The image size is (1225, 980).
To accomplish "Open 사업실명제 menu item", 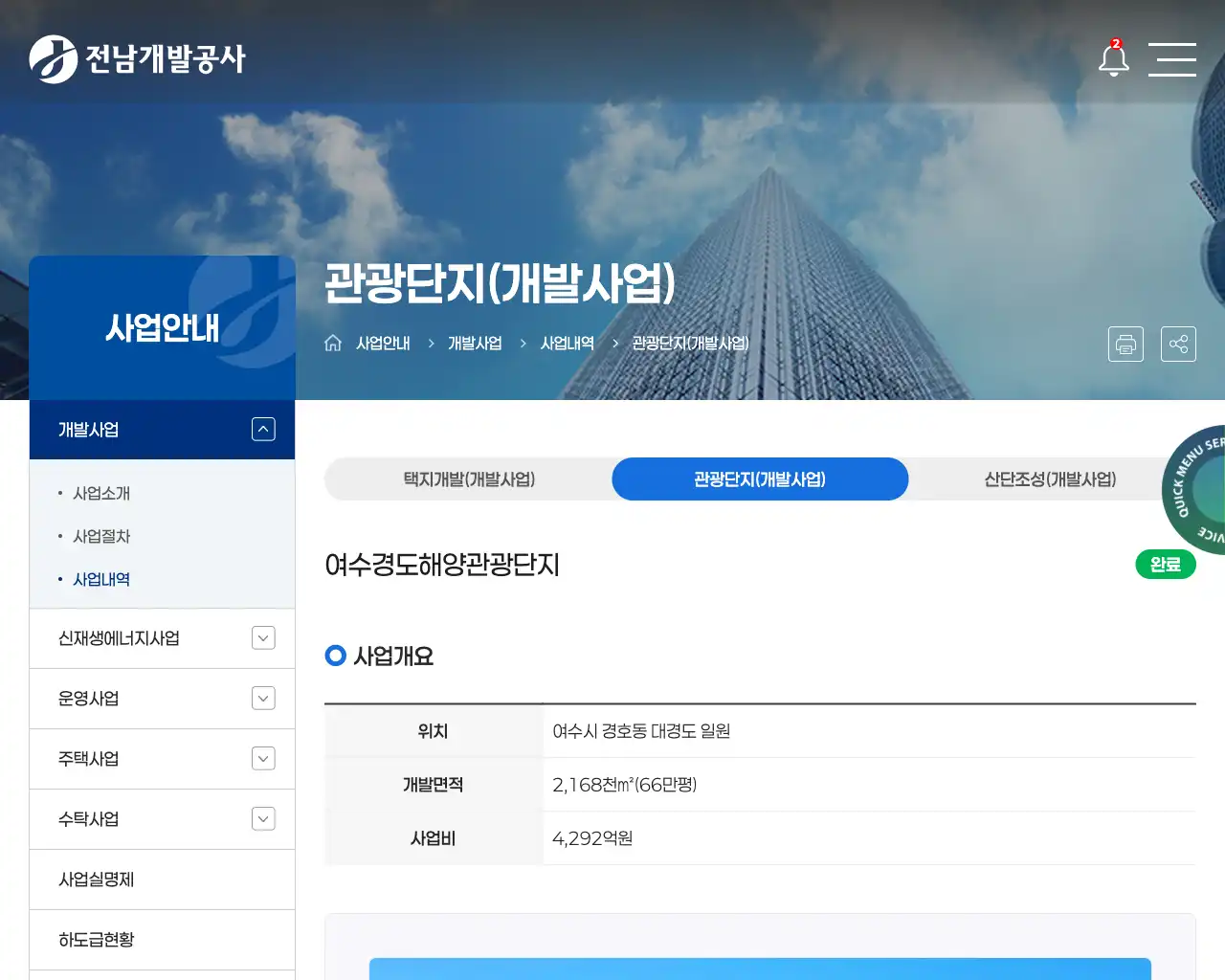I will (96, 880).
